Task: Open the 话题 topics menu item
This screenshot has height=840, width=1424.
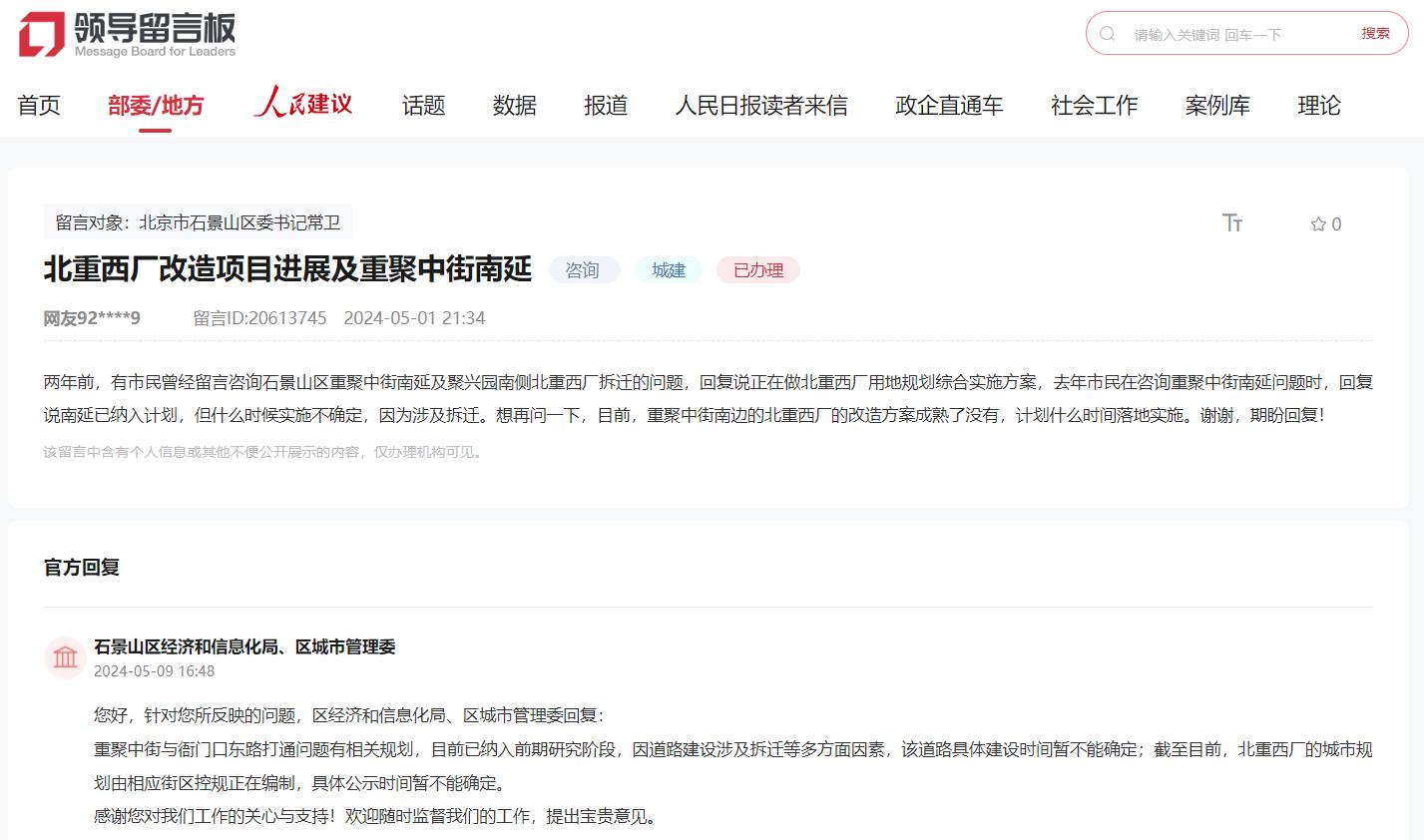Action: coord(423,106)
